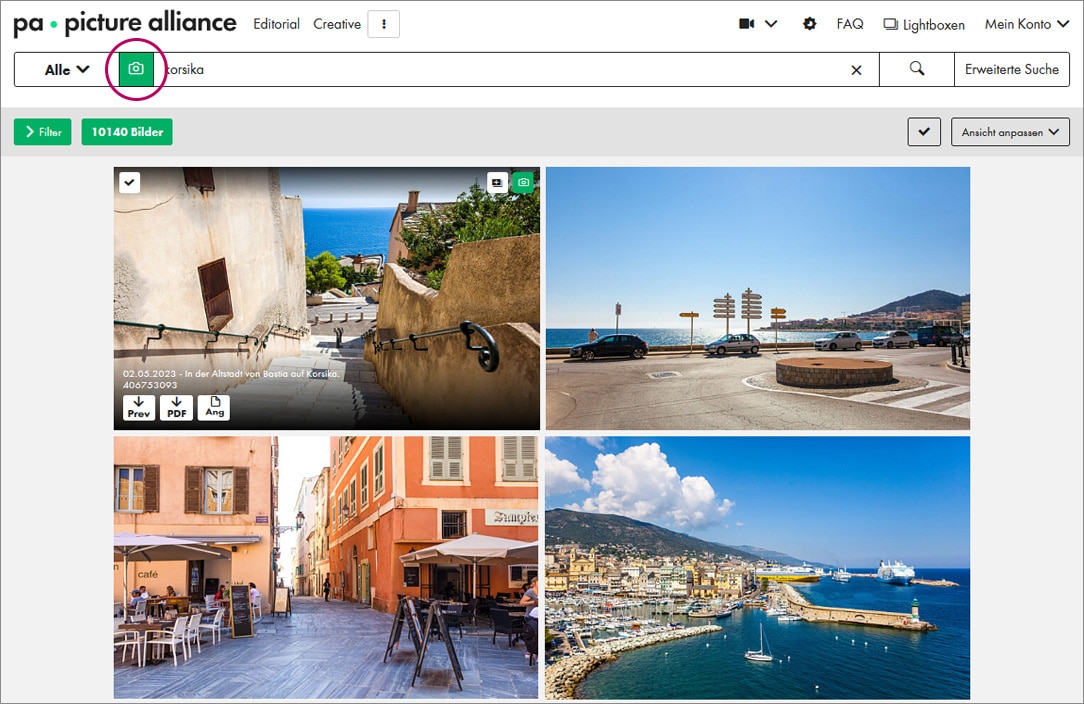Add first image to lightbox icon

pos(497,182)
